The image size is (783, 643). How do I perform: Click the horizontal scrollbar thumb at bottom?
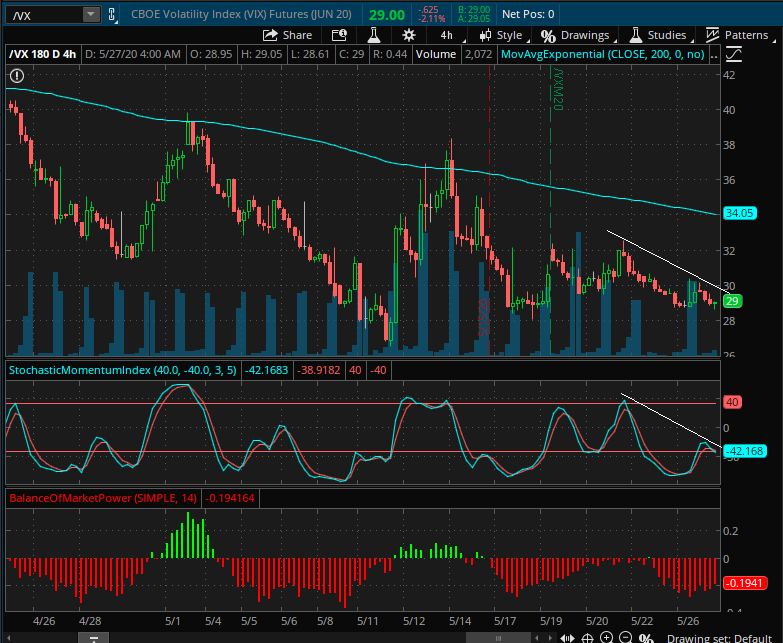pyautogui.click(x=498, y=638)
